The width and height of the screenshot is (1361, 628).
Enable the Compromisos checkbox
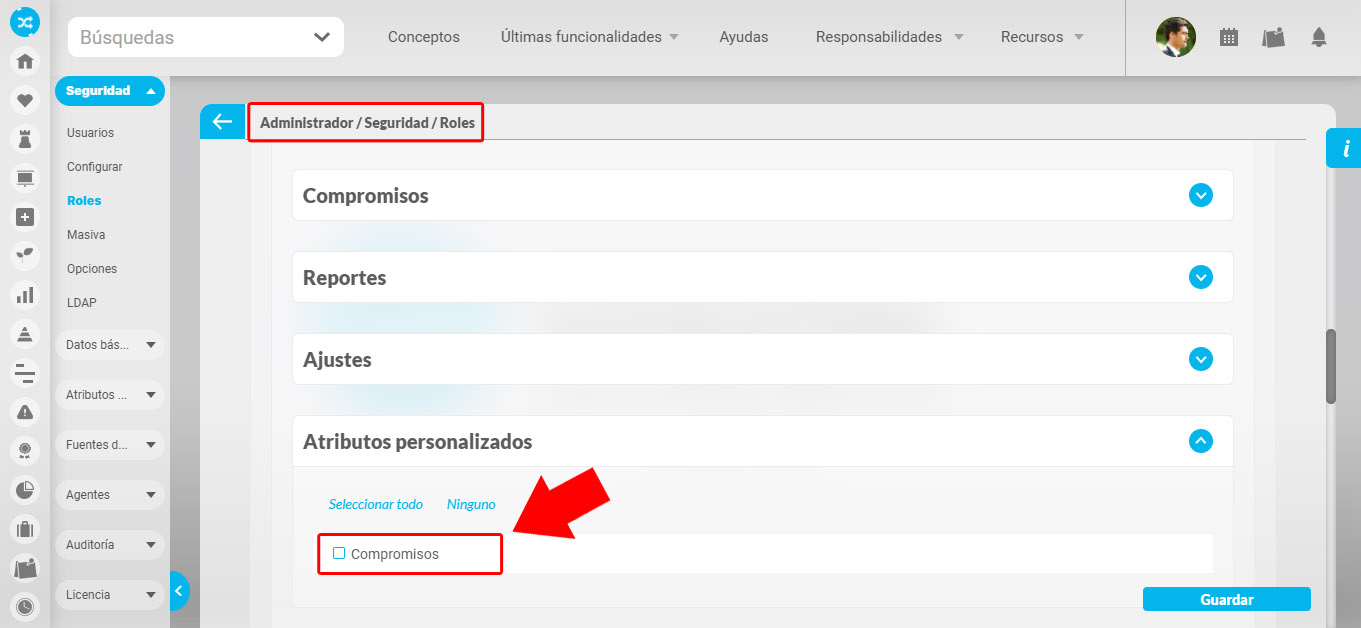click(x=339, y=552)
